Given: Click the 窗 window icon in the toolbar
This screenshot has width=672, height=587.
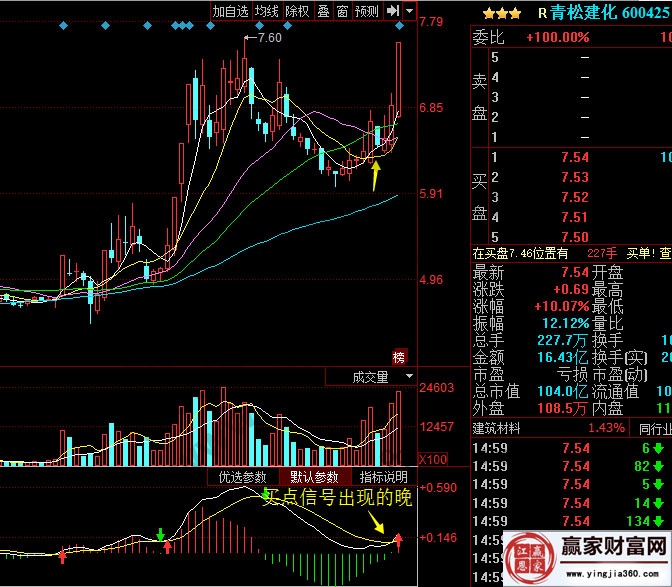Looking at the screenshot, I should coord(342,11).
